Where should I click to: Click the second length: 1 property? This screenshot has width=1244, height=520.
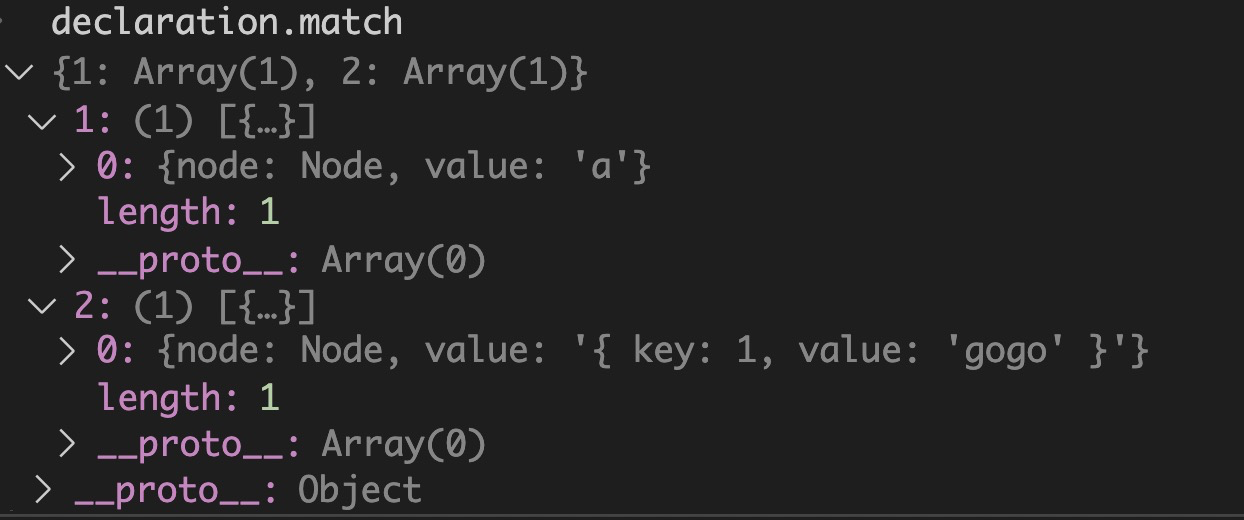(x=189, y=398)
